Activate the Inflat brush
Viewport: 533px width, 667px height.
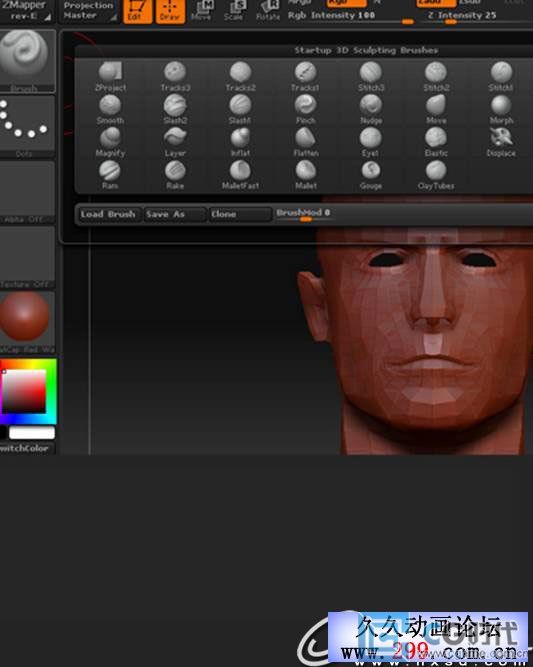[x=240, y=142]
